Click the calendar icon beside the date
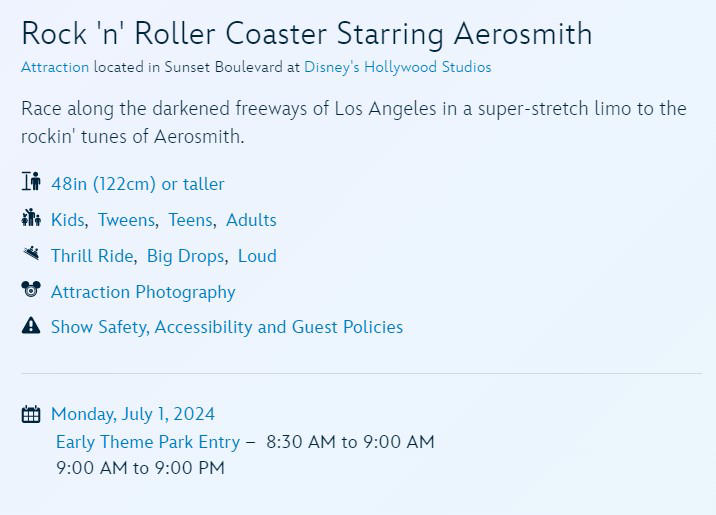Image resolution: width=716 pixels, height=515 pixels. (x=31, y=414)
